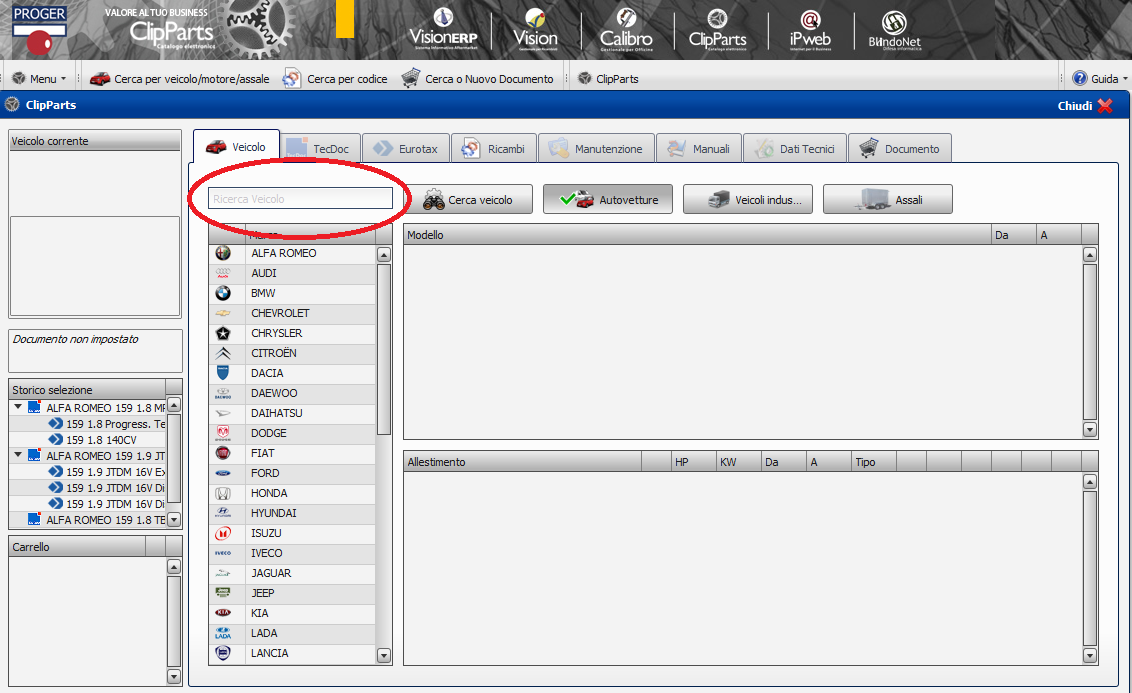Select the Isuzu brand logo
This screenshot has height=693, width=1132.
(x=223, y=533)
